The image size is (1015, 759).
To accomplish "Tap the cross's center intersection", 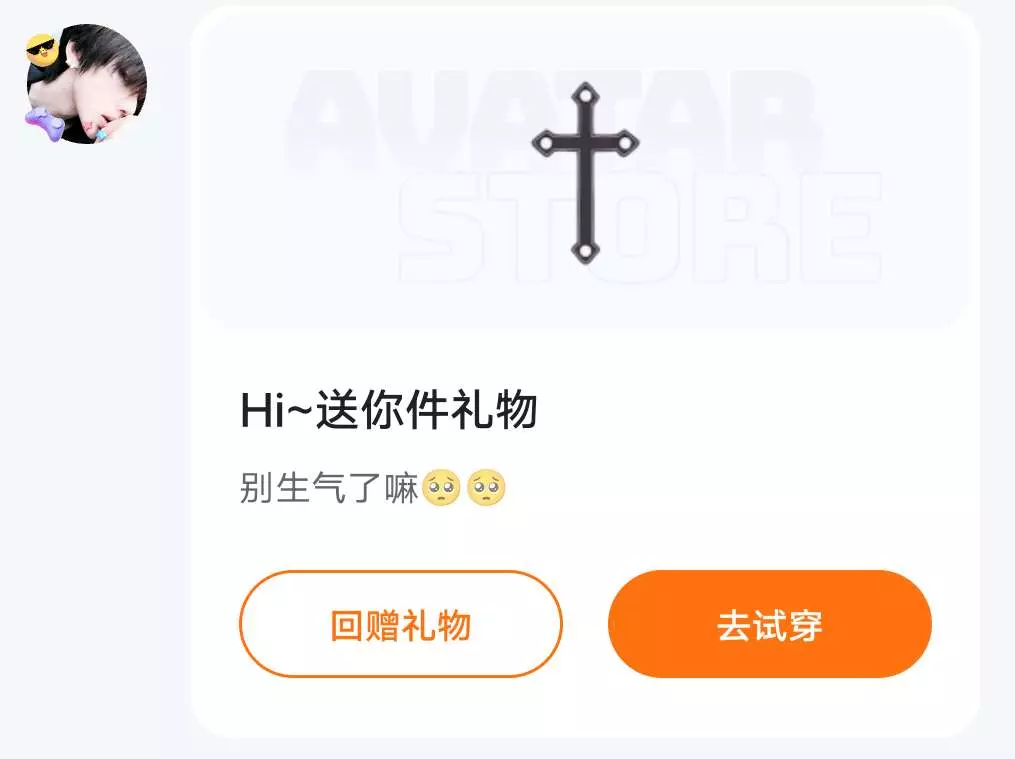I will pyautogui.click(x=585, y=142).
